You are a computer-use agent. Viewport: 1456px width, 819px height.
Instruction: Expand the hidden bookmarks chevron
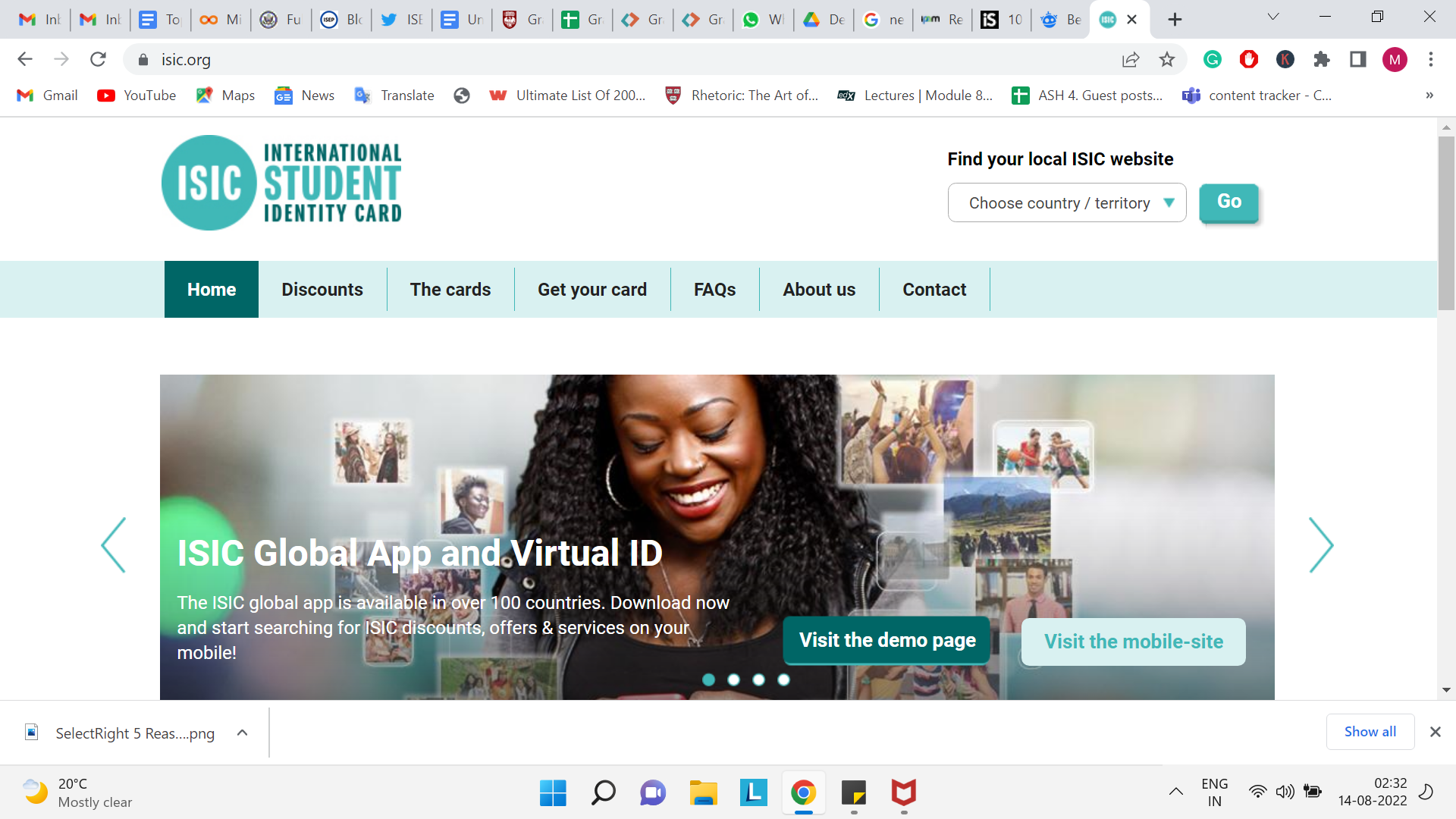pyautogui.click(x=1429, y=96)
